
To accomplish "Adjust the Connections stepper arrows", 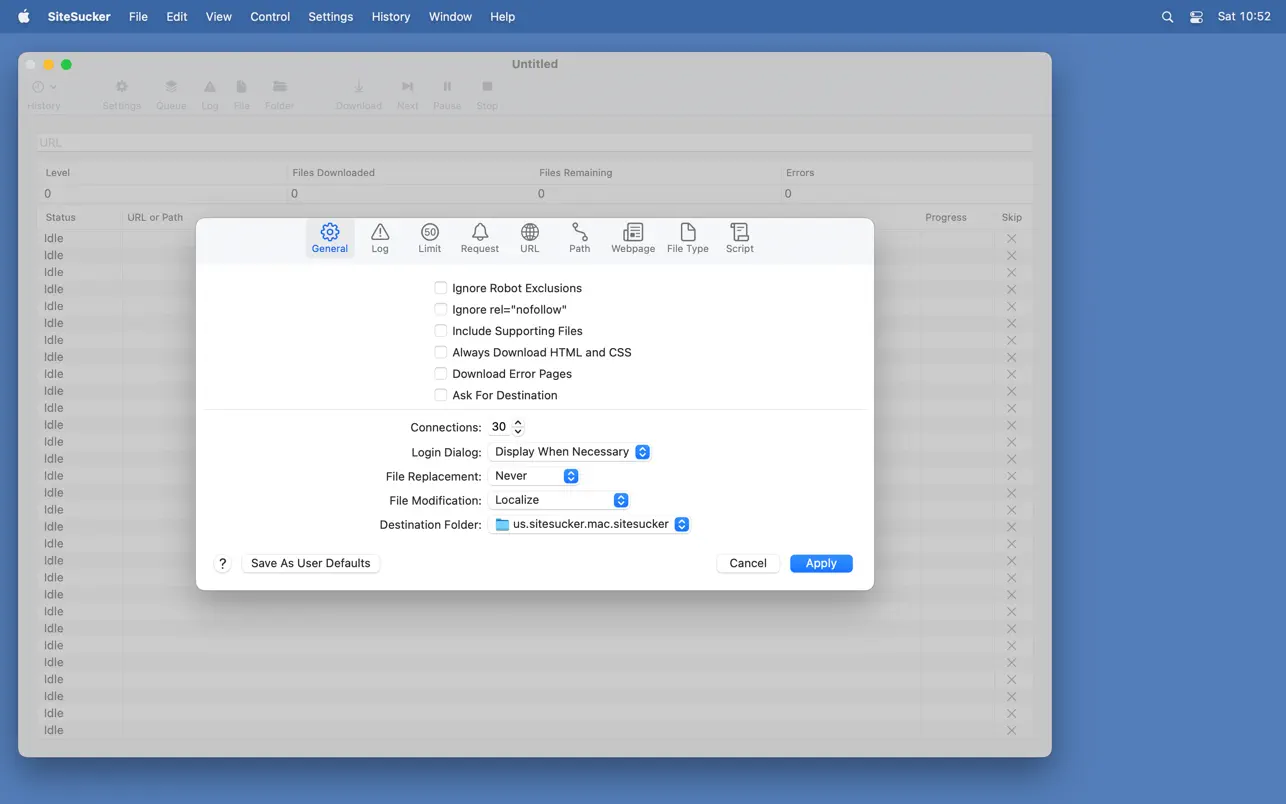I will click(518, 427).
